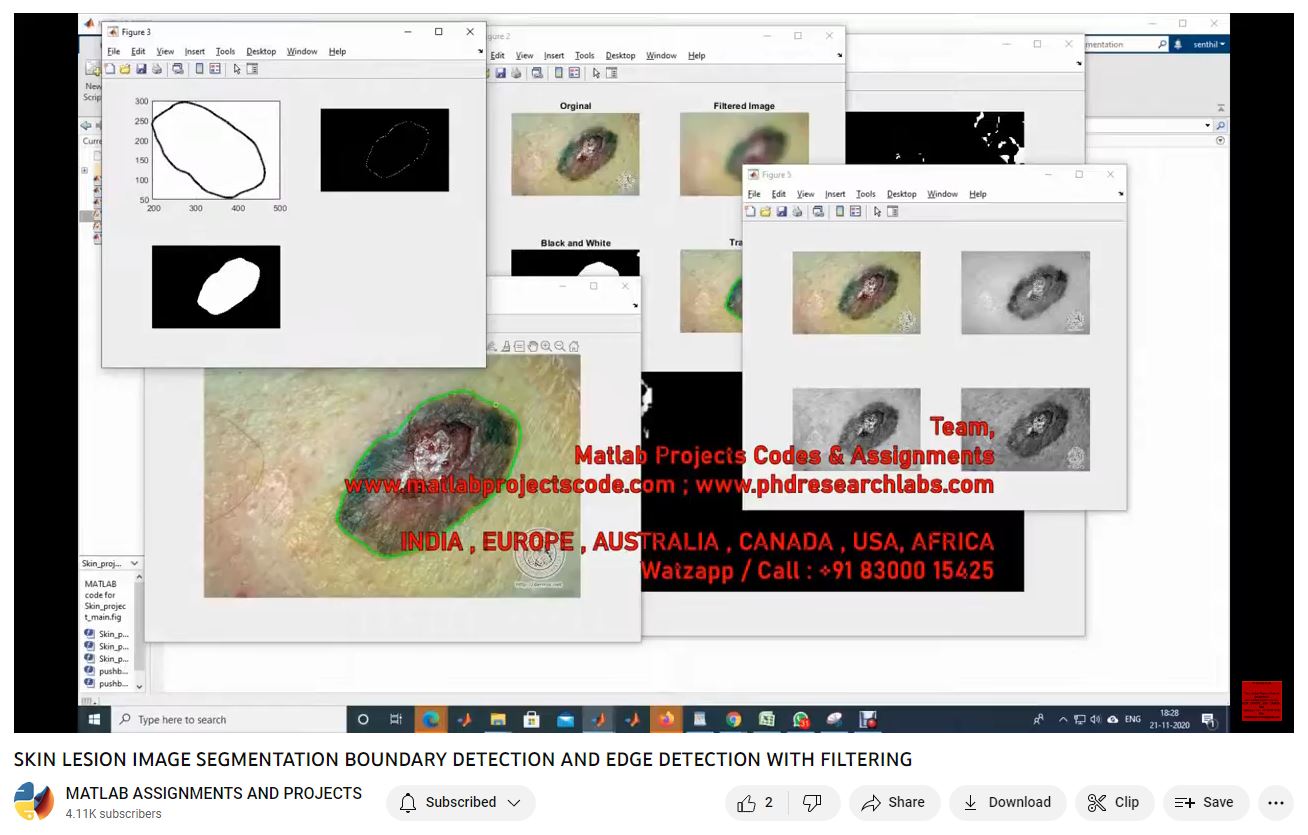Open MATLAB ASSIGNMENTS AND PROJECTS channel page
The image size is (1308, 835).
tap(214, 793)
